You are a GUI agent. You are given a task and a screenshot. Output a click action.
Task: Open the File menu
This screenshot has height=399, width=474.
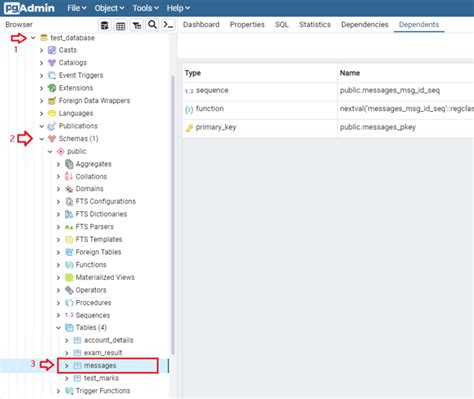click(77, 8)
